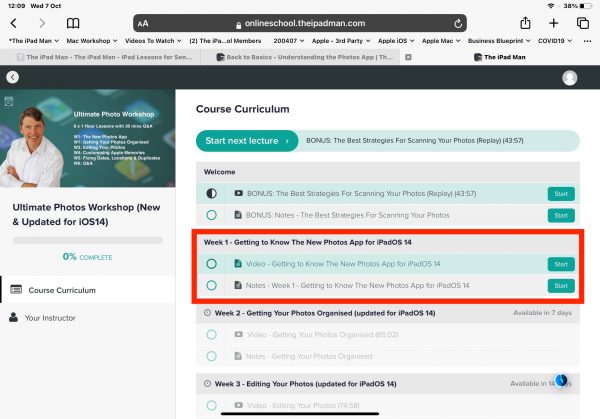
Task: Expand the 200407 favorites folder
Action: click(x=289, y=41)
